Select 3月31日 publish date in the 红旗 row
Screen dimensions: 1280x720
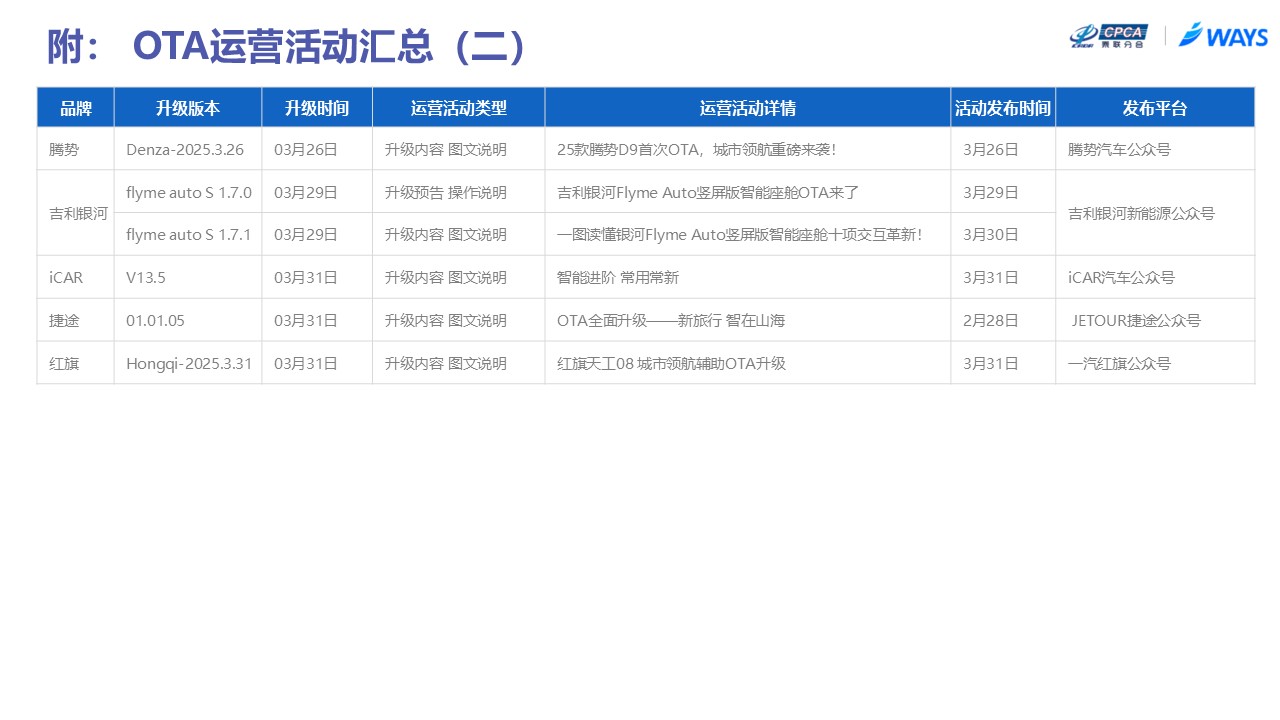click(x=1003, y=363)
